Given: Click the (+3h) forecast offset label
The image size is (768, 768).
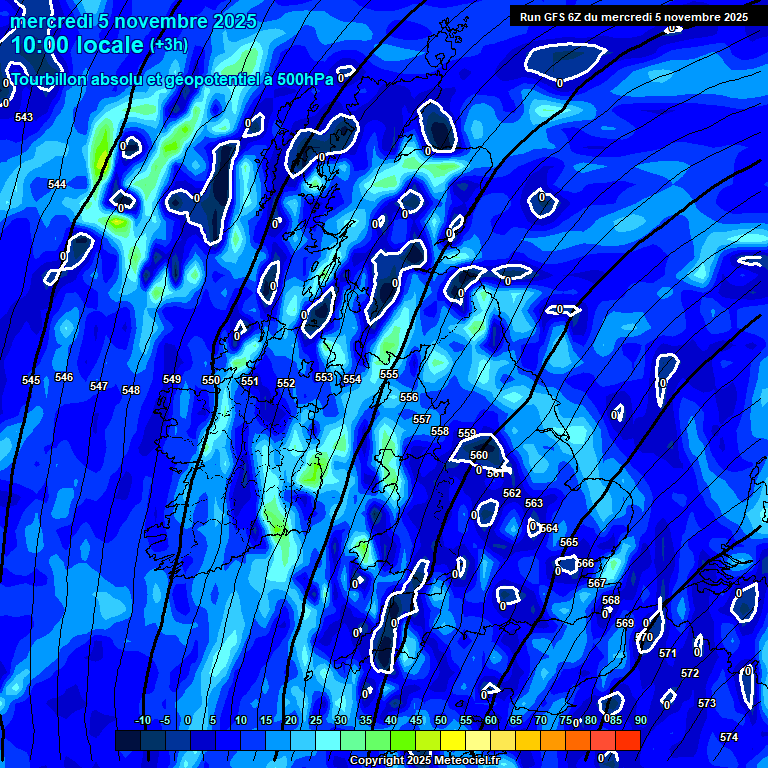Looking at the screenshot, I should click(x=168, y=45).
